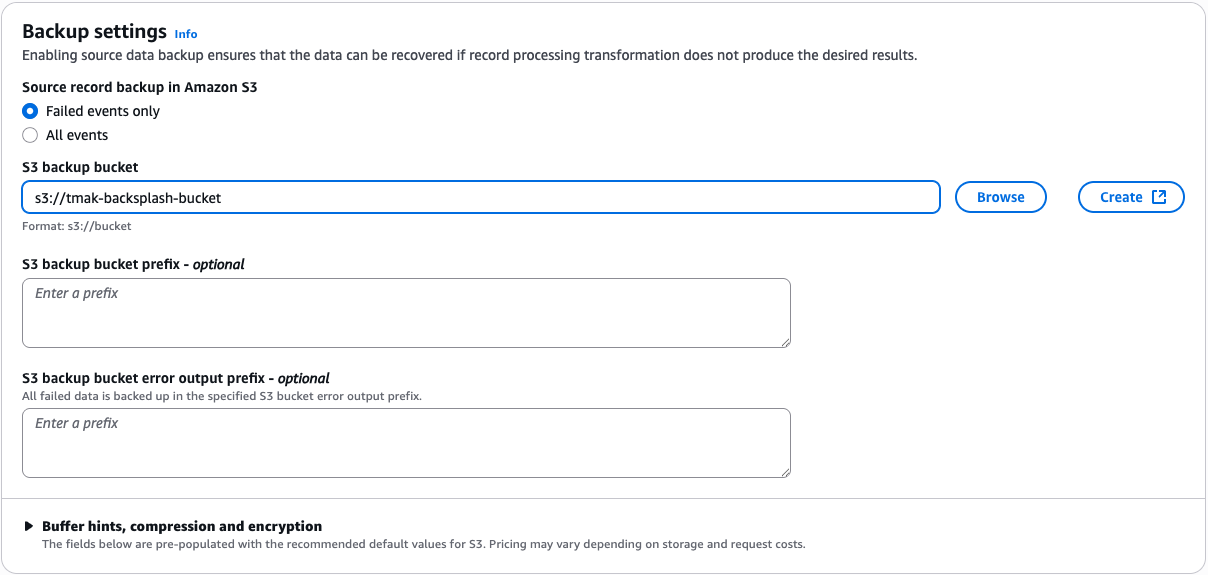Expand the Buffer hints section triangle arrow
Viewport: 1208px width, 575px height.
[x=29, y=526]
